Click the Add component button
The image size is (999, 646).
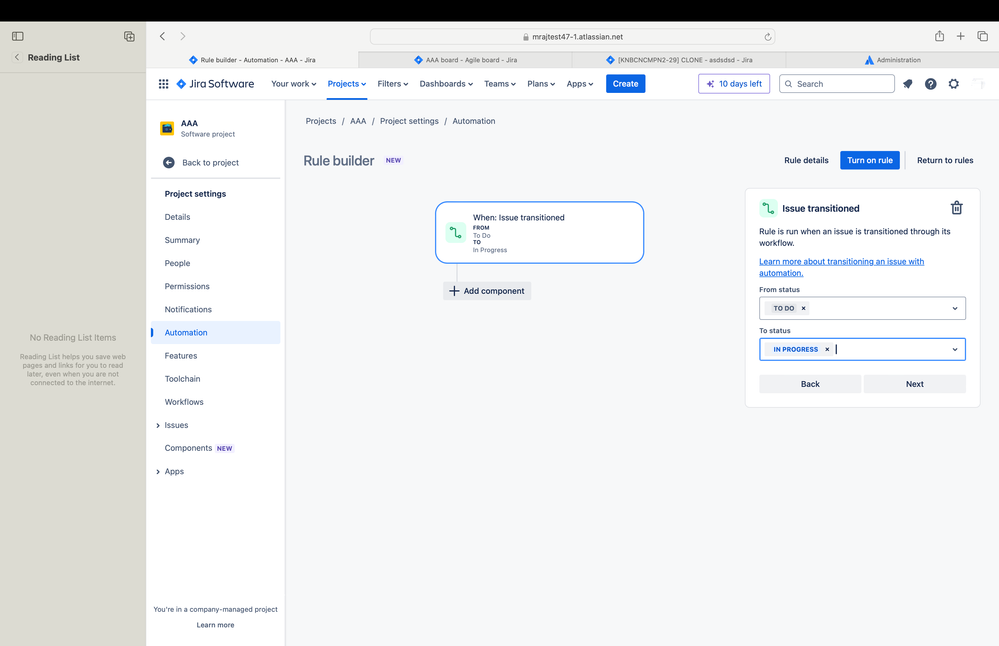487,291
